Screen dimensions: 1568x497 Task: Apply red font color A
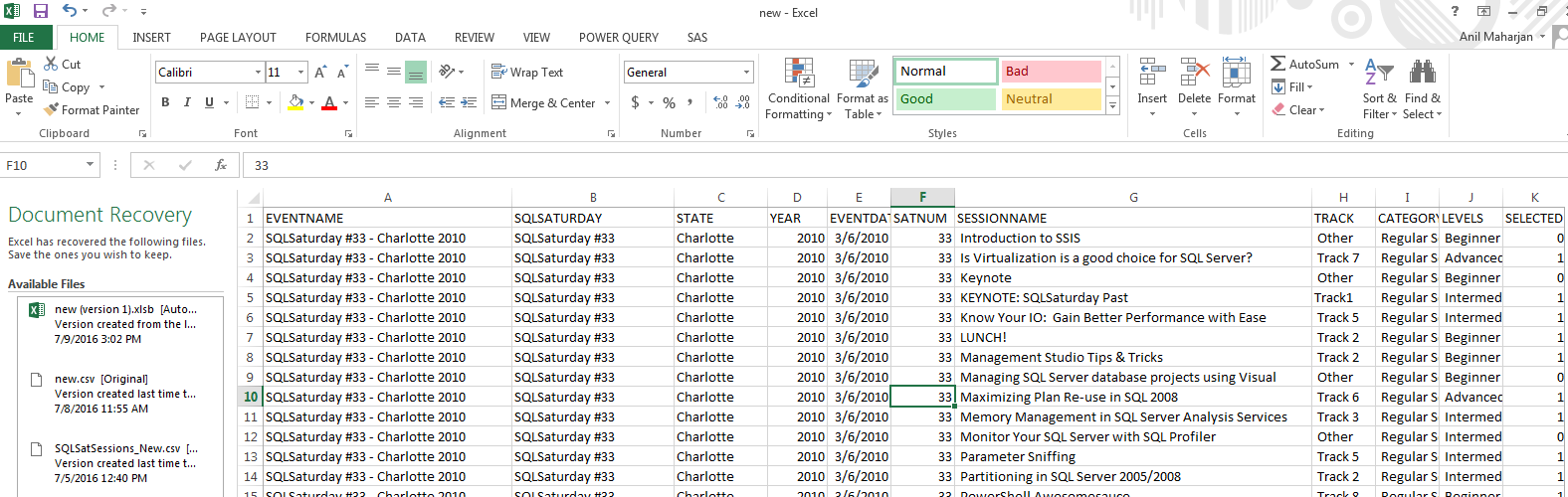(329, 102)
